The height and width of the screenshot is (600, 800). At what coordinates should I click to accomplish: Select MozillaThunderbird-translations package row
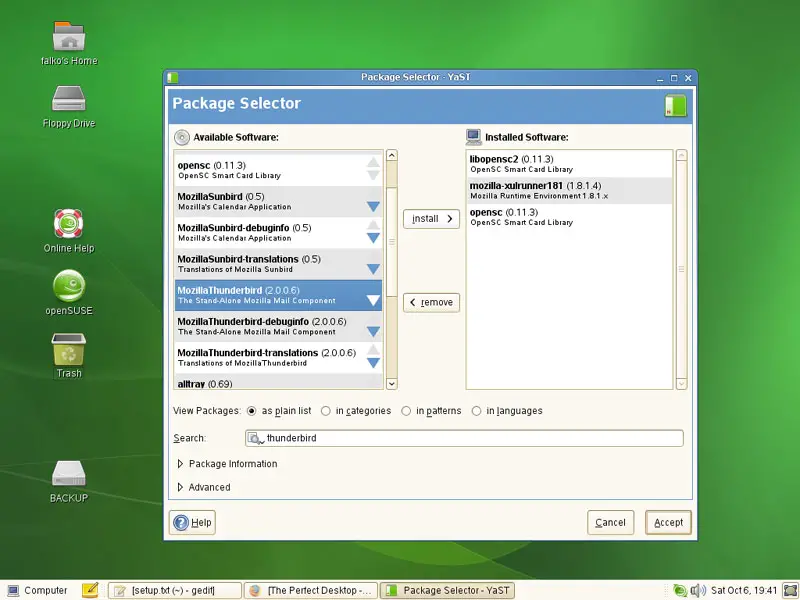279,358
